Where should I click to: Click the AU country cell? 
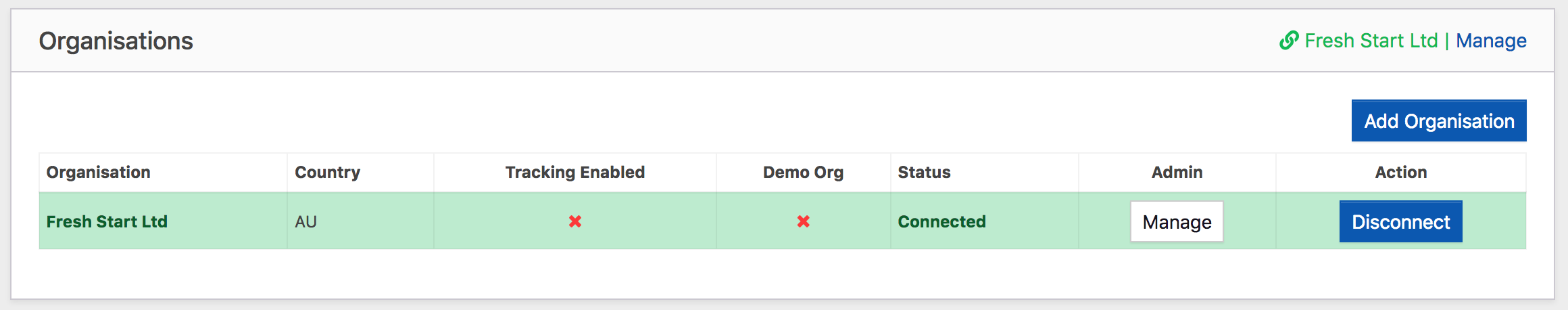305,221
